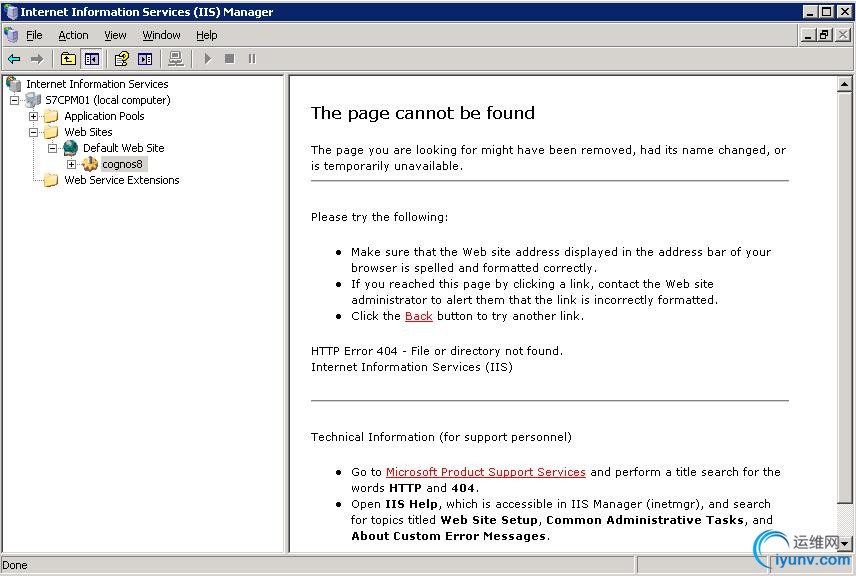The image size is (856, 576).
Task: Click the scroll up arrow in content pane
Action: (844, 84)
